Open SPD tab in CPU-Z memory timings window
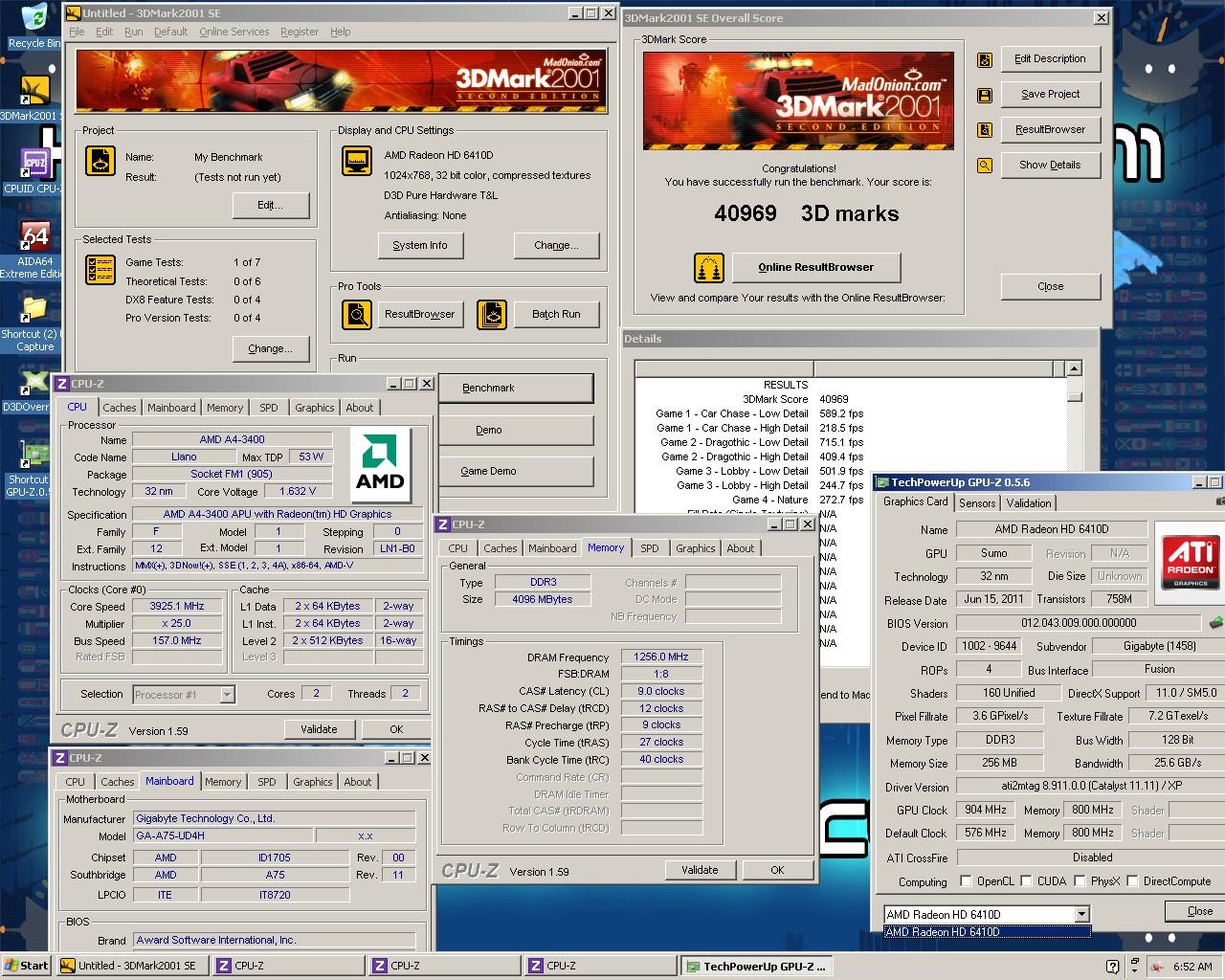 pos(650,548)
